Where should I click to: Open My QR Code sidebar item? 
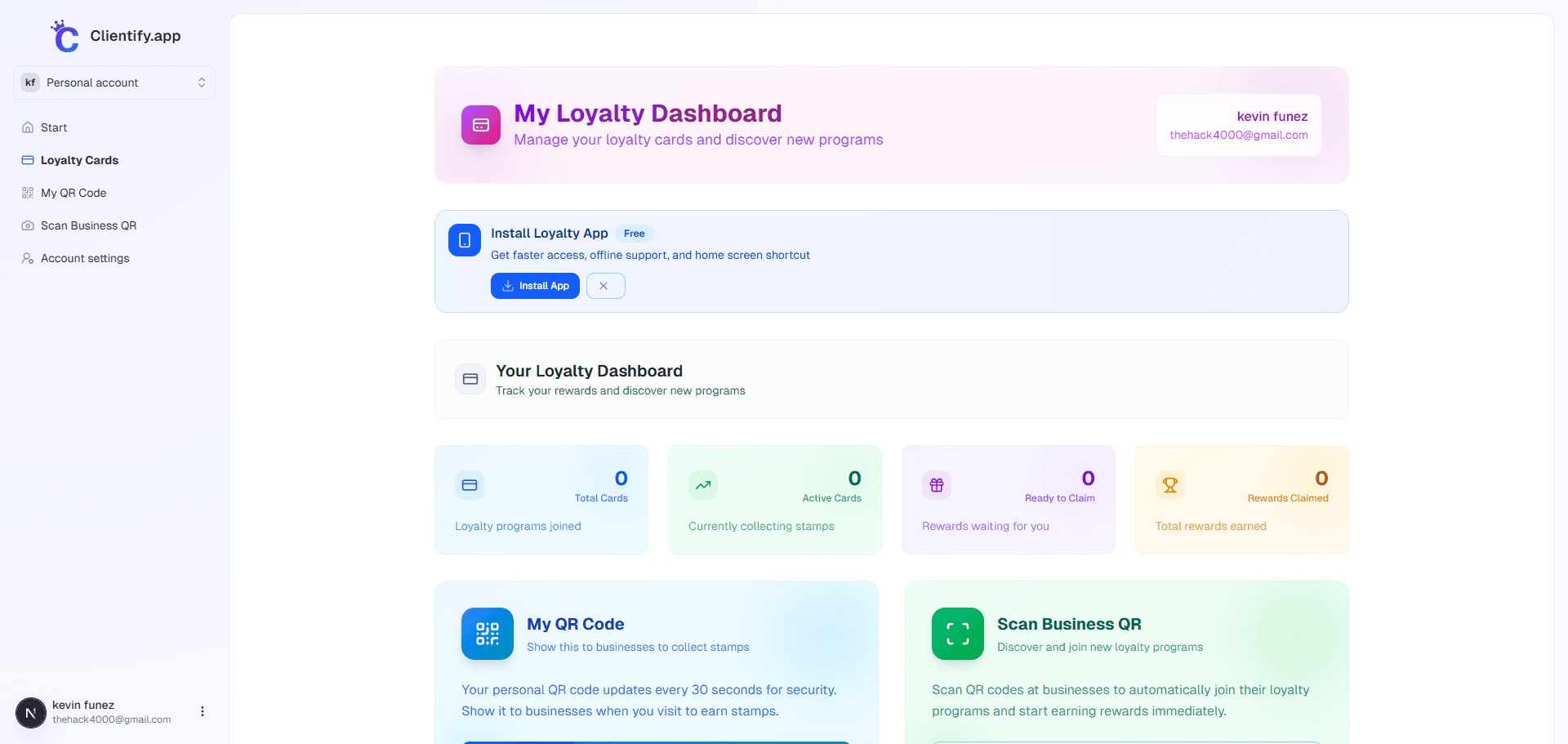click(x=73, y=193)
